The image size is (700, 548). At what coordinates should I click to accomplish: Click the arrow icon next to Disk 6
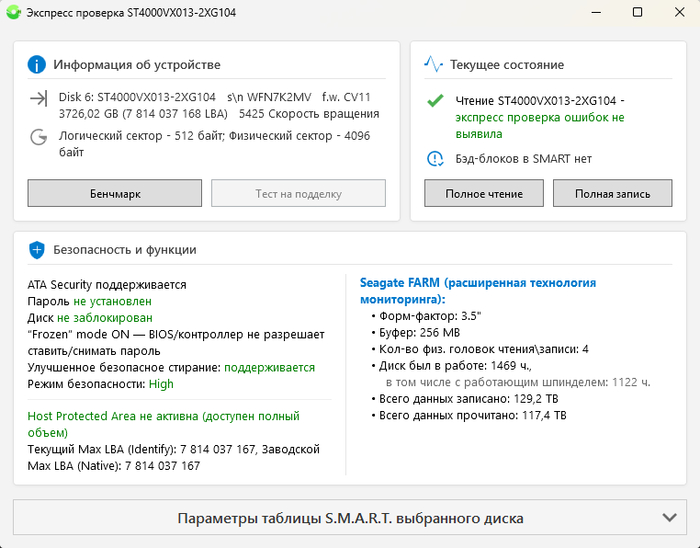[39, 98]
